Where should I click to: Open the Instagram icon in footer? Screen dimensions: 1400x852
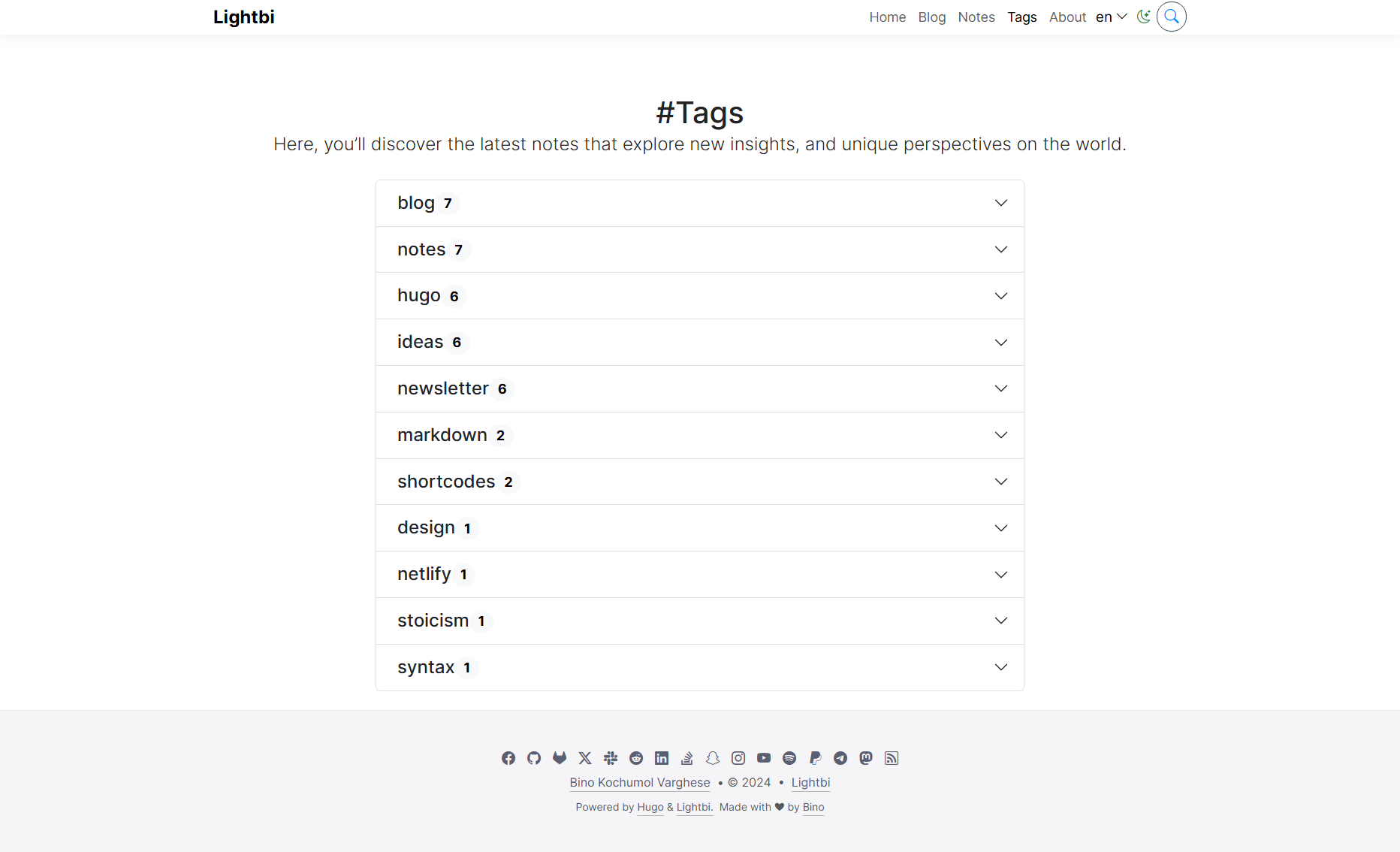click(x=738, y=758)
